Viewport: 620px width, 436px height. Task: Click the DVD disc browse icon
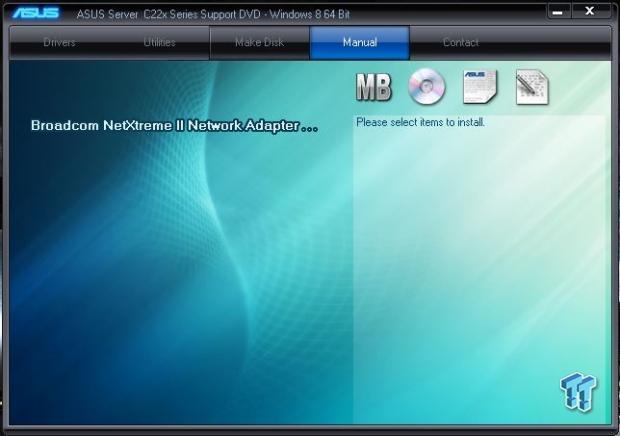(x=427, y=87)
